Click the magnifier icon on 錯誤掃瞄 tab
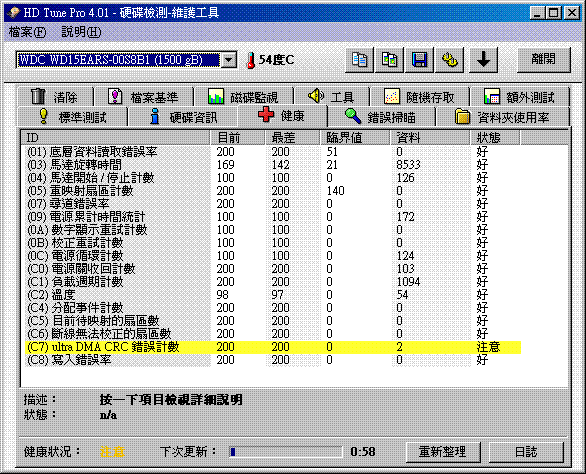The image size is (586, 474). [353, 116]
